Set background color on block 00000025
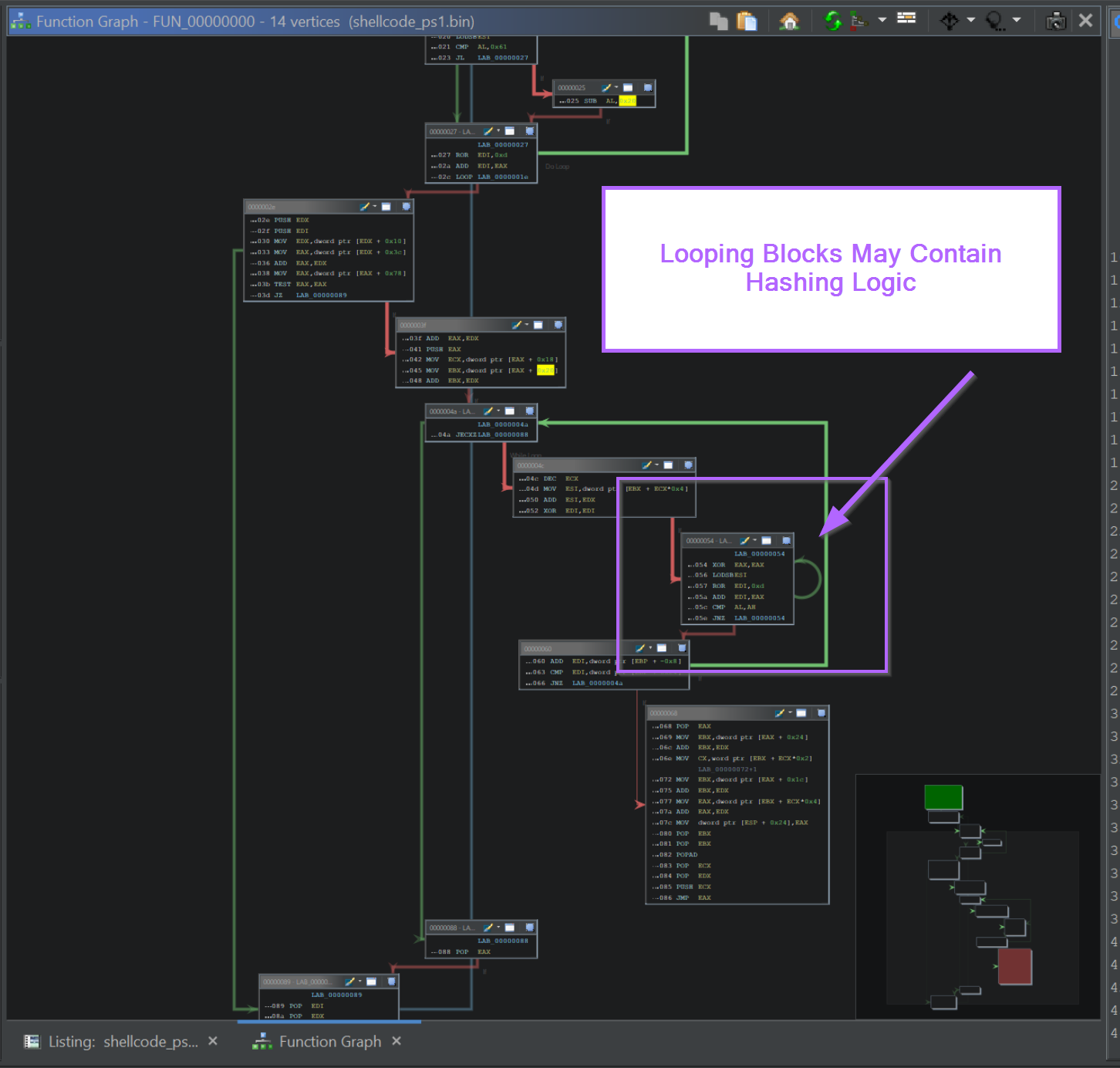 607,88
